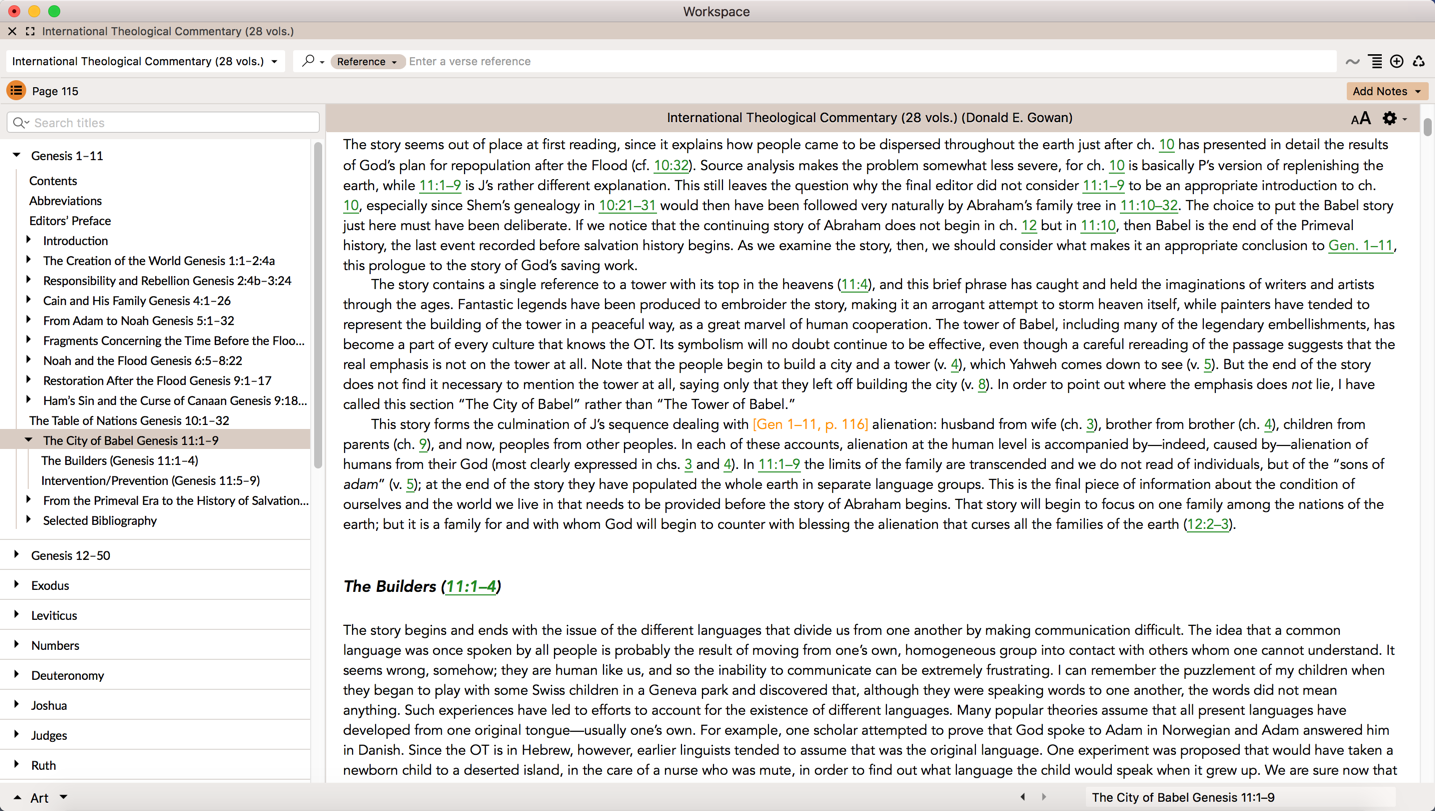Click the right-aligned lines icon in toolbar
This screenshot has height=811, width=1435.
1375,62
